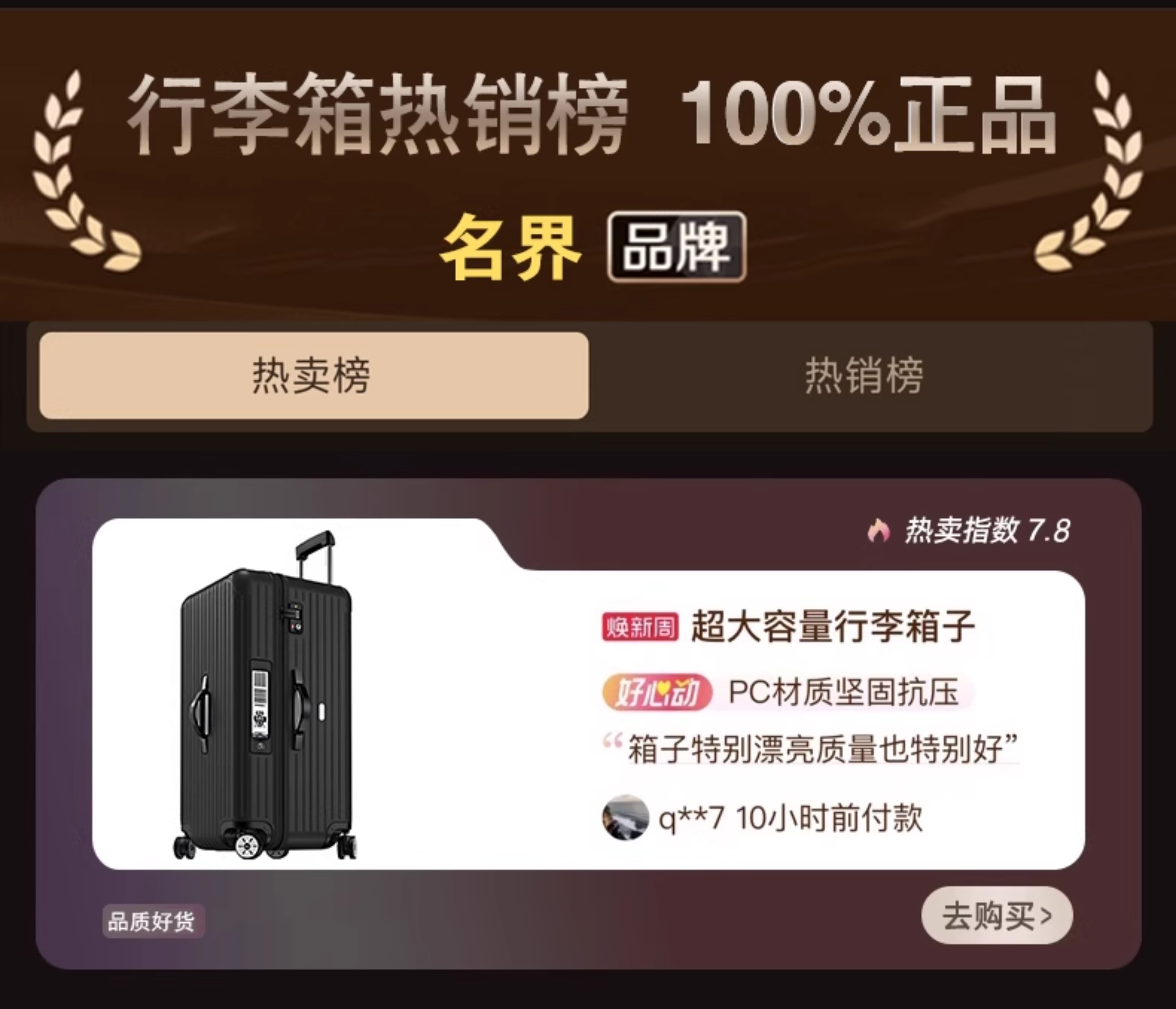Tap the PC材质坚固抗压 feature text
Viewport: 1176px width, 1009px height.
844,692
